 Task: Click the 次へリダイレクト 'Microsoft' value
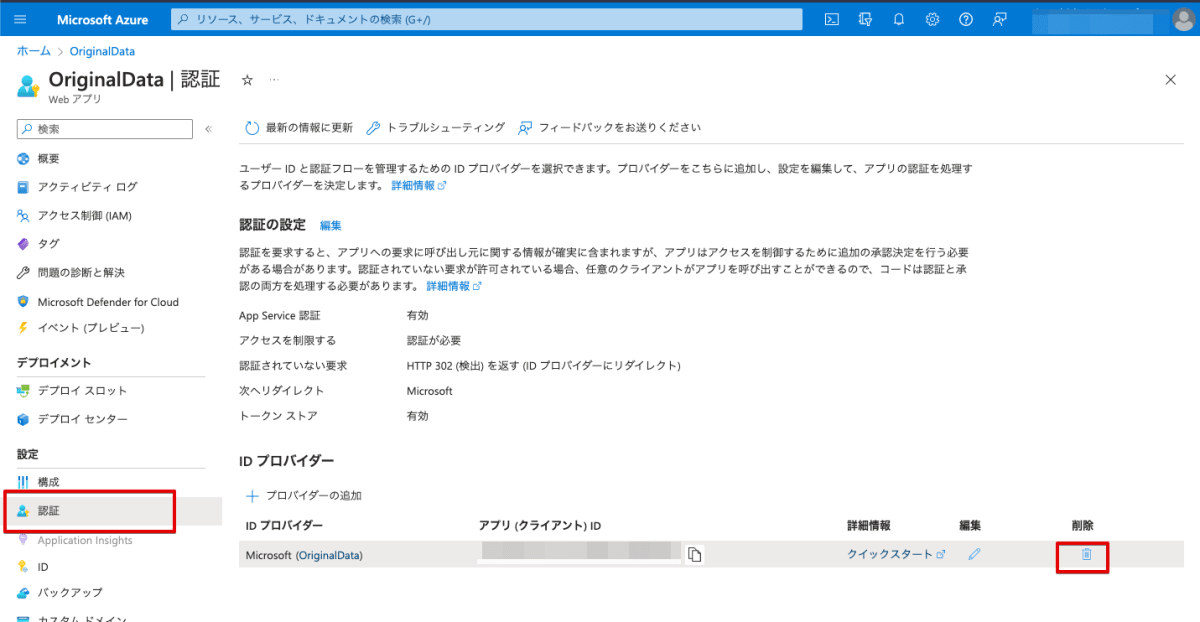point(430,391)
